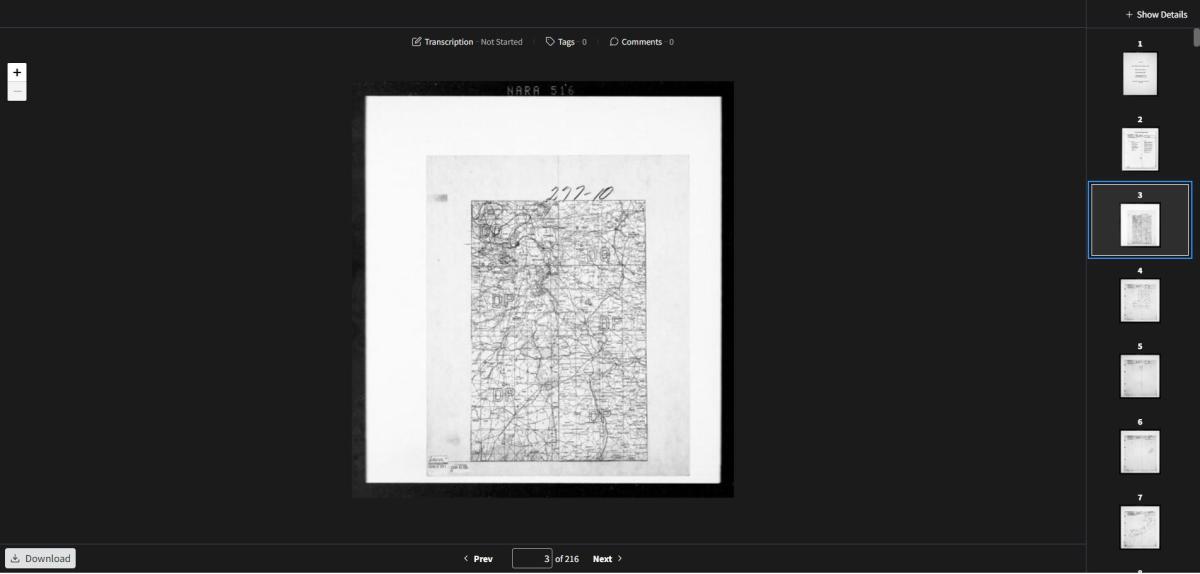Advance to next page with Next

pyautogui.click(x=607, y=559)
